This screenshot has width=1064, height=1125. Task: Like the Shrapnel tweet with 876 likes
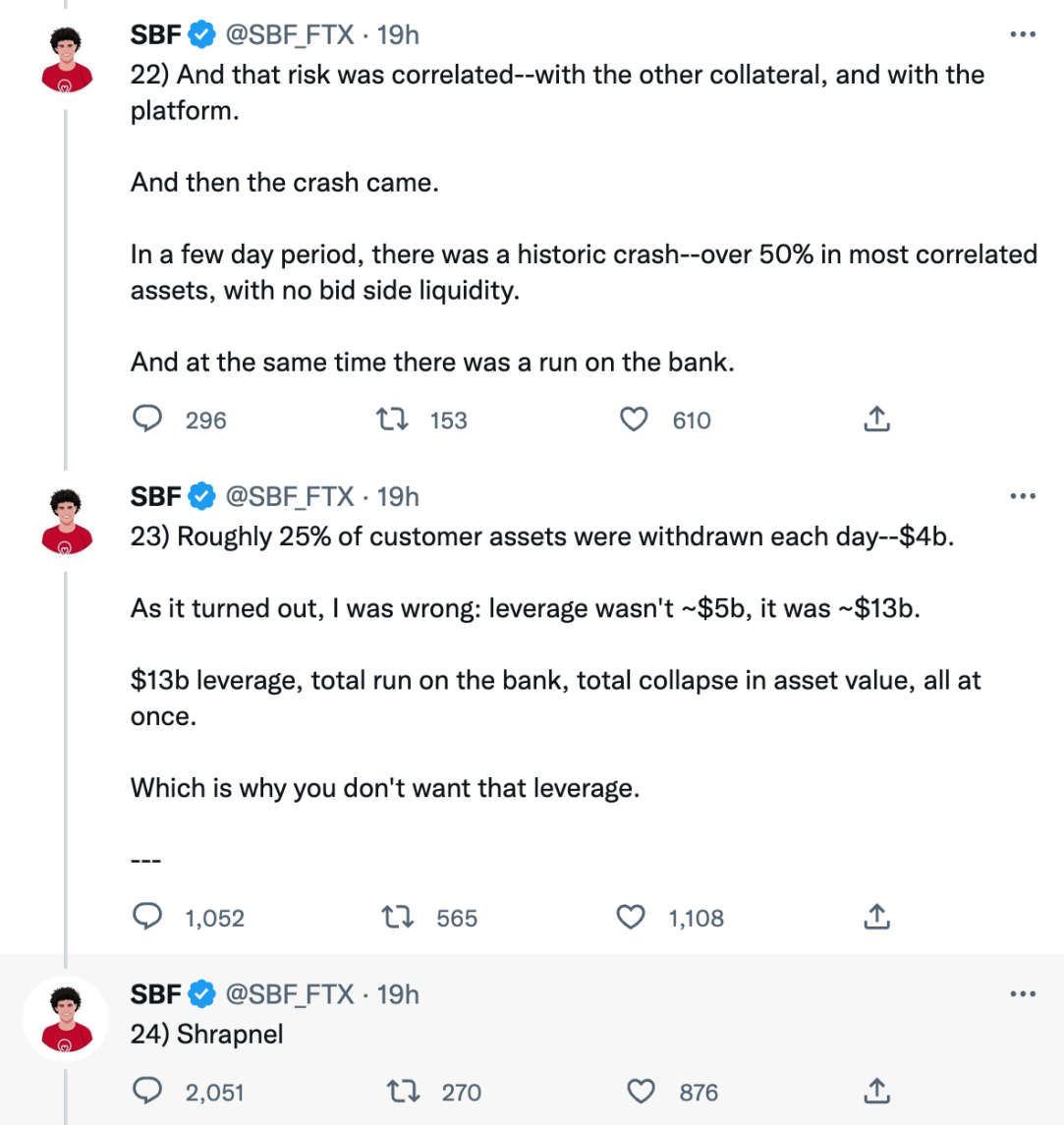(x=642, y=1092)
